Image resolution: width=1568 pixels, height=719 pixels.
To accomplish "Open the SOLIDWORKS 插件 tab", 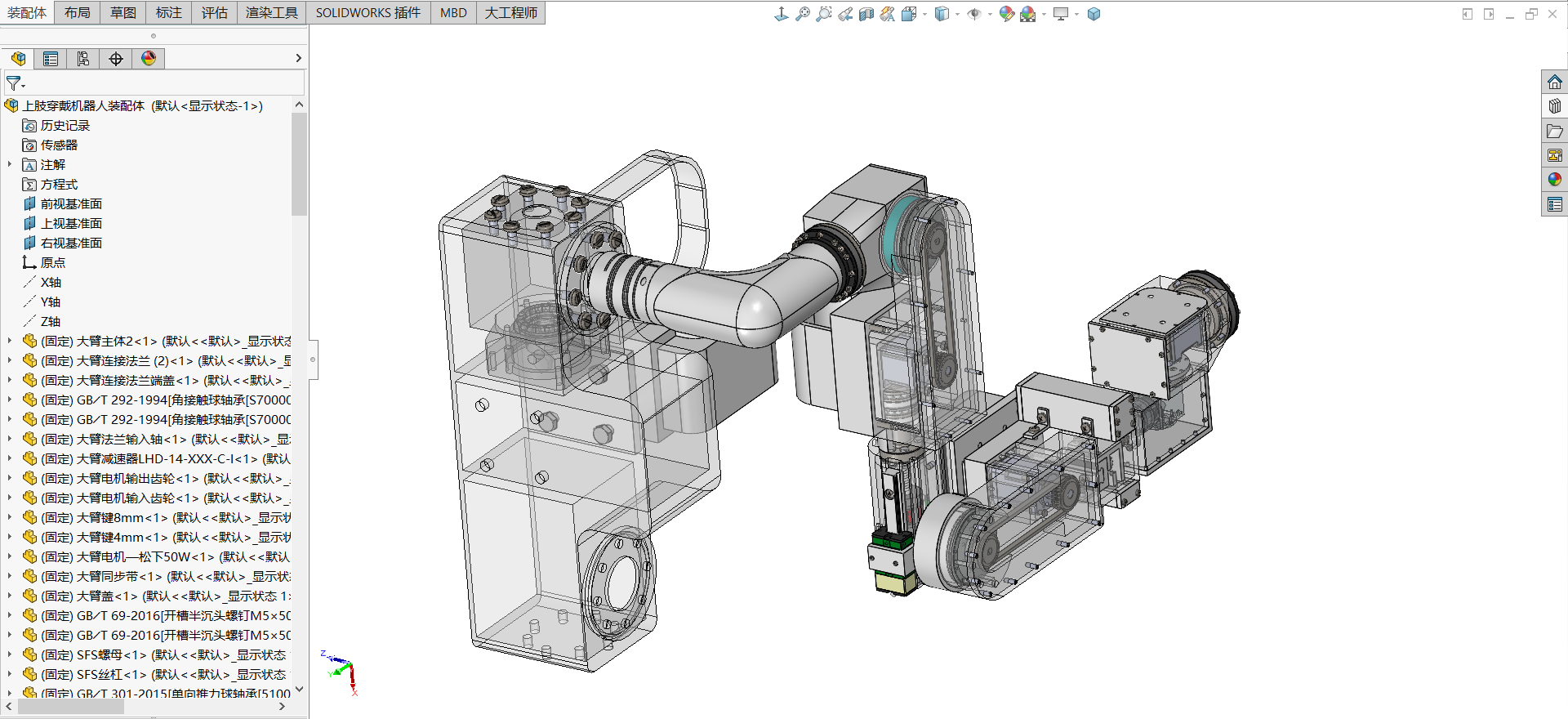I will coord(368,12).
